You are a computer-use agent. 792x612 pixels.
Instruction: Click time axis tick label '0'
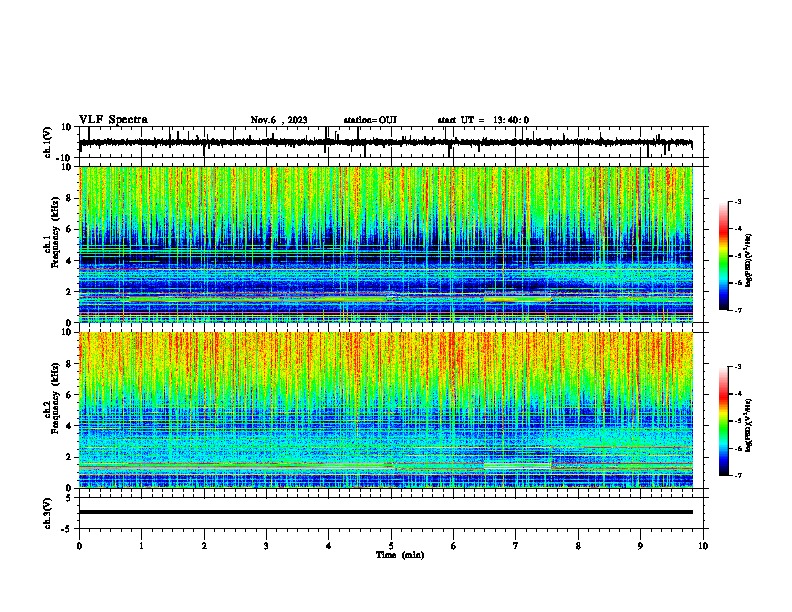pos(79,546)
